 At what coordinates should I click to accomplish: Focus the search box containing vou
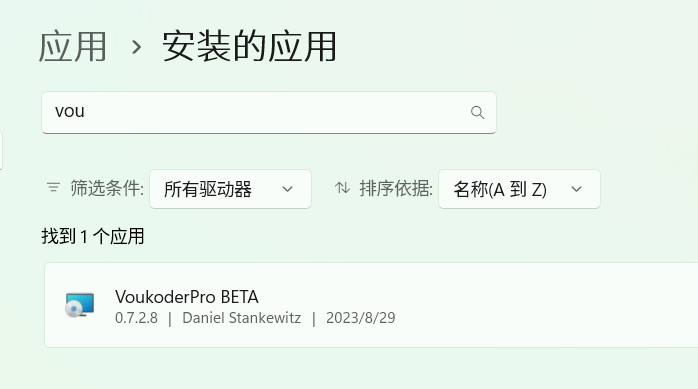269,112
